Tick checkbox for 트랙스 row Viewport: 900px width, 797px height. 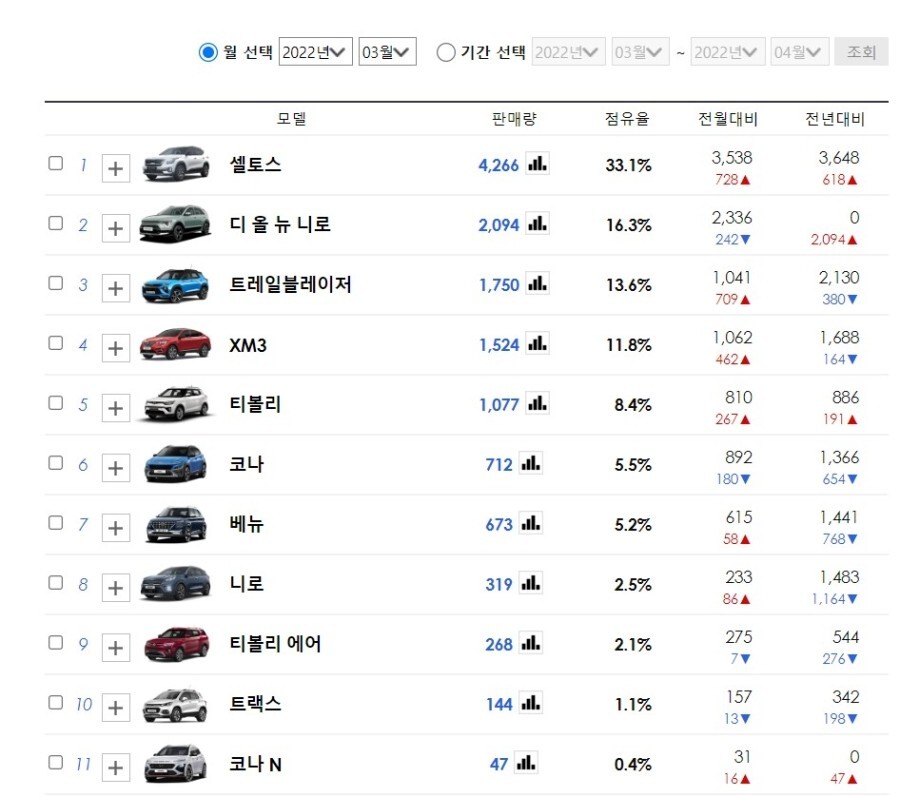(56, 702)
